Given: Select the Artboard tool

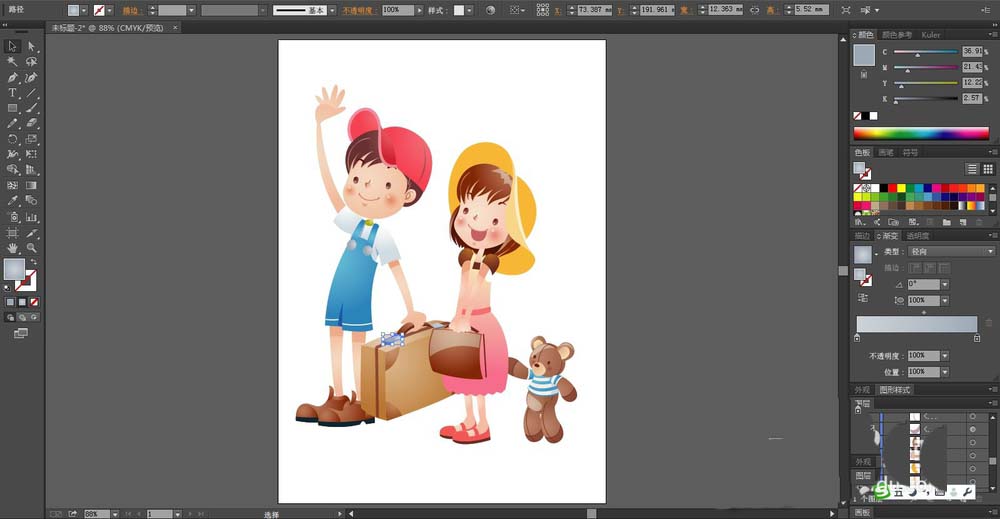Looking at the screenshot, I should point(12,233).
